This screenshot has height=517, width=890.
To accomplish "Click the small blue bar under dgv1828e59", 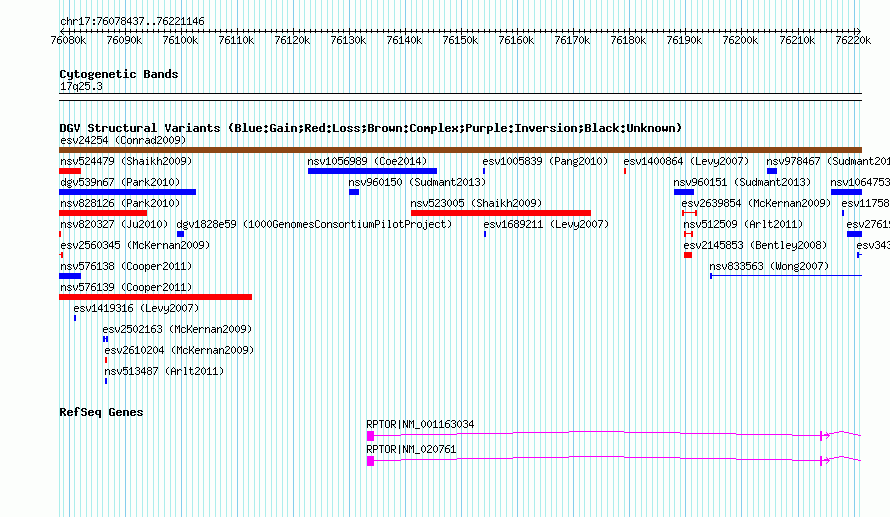I will click(180, 234).
